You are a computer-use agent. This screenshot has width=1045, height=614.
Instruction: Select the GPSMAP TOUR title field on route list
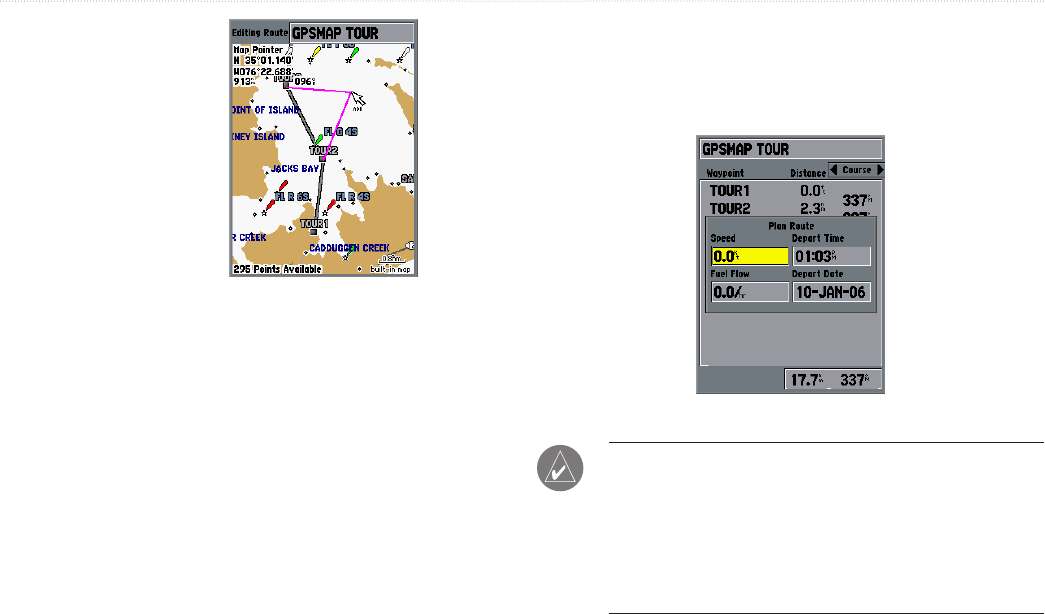790,149
